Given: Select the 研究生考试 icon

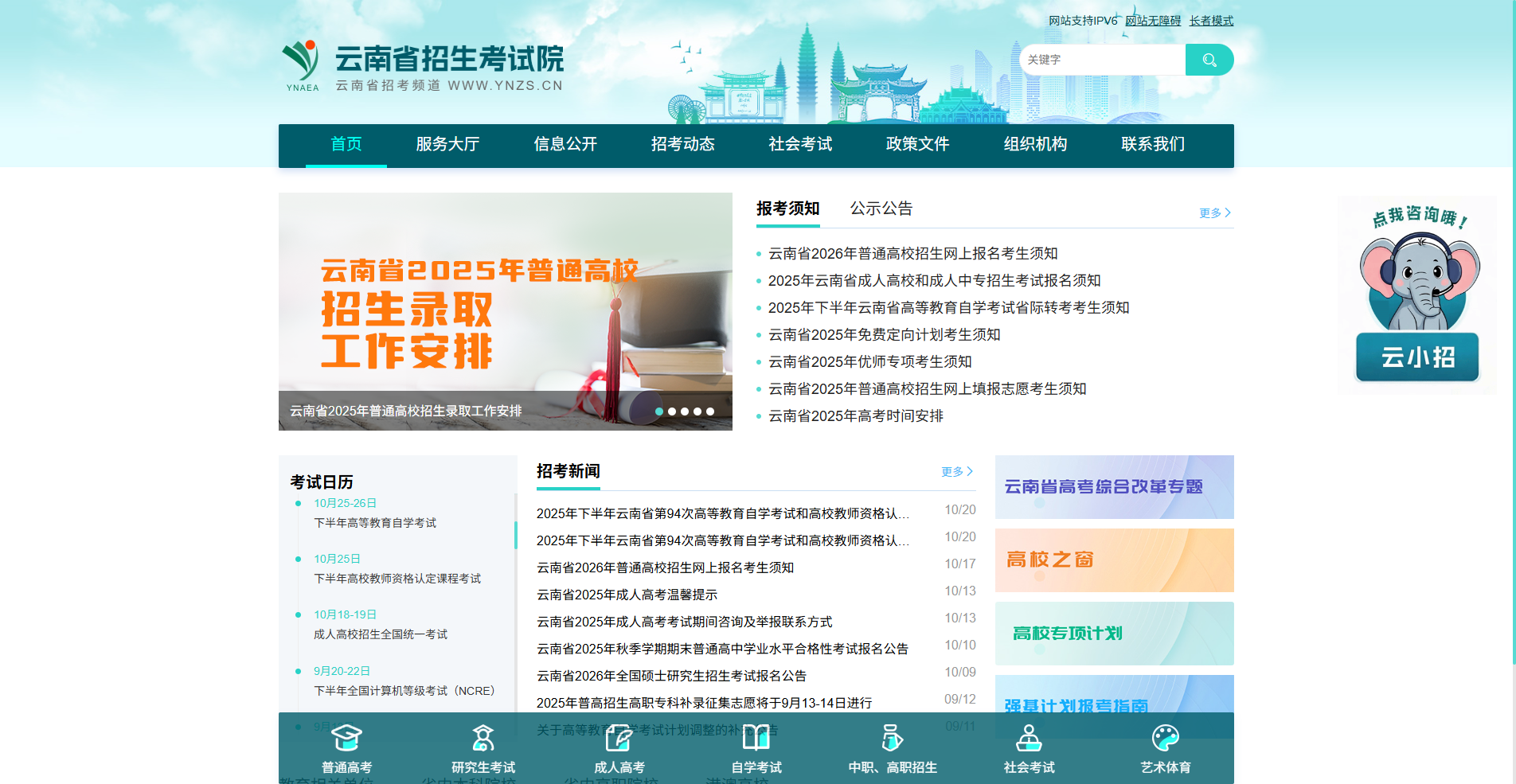Looking at the screenshot, I should pos(483,739).
